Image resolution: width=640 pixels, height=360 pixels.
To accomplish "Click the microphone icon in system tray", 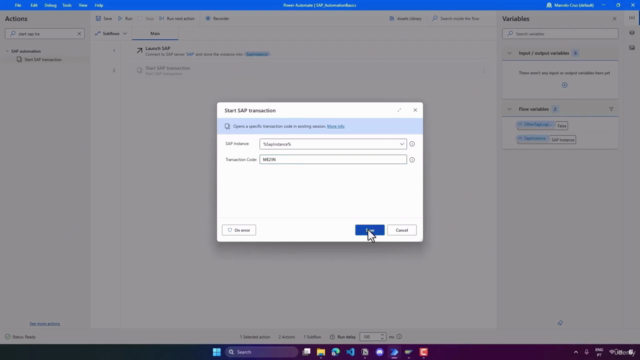I will [x=587, y=352].
